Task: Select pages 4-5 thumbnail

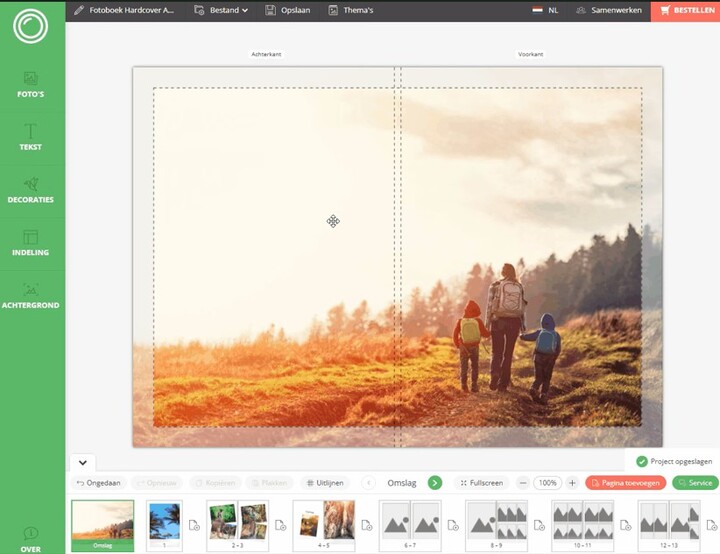Action: click(x=324, y=526)
